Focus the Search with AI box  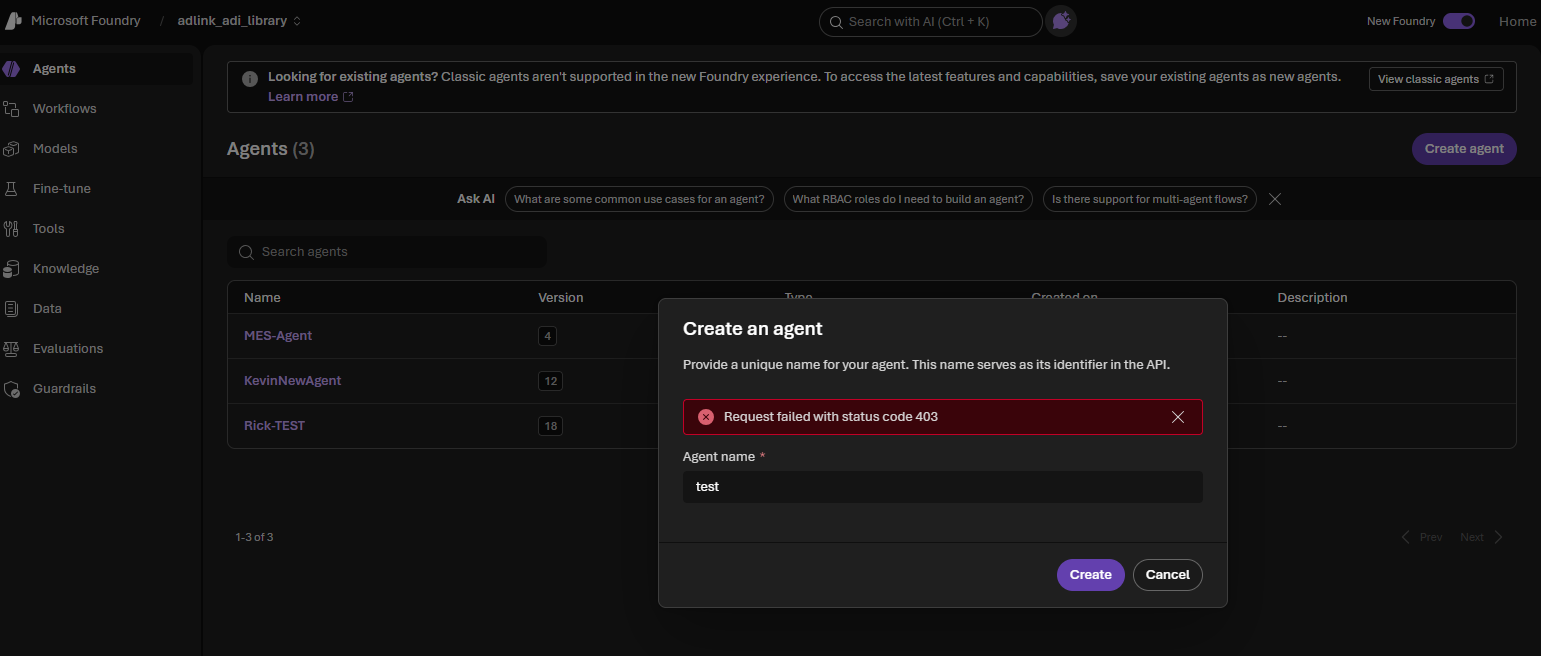pyautogui.click(x=930, y=21)
